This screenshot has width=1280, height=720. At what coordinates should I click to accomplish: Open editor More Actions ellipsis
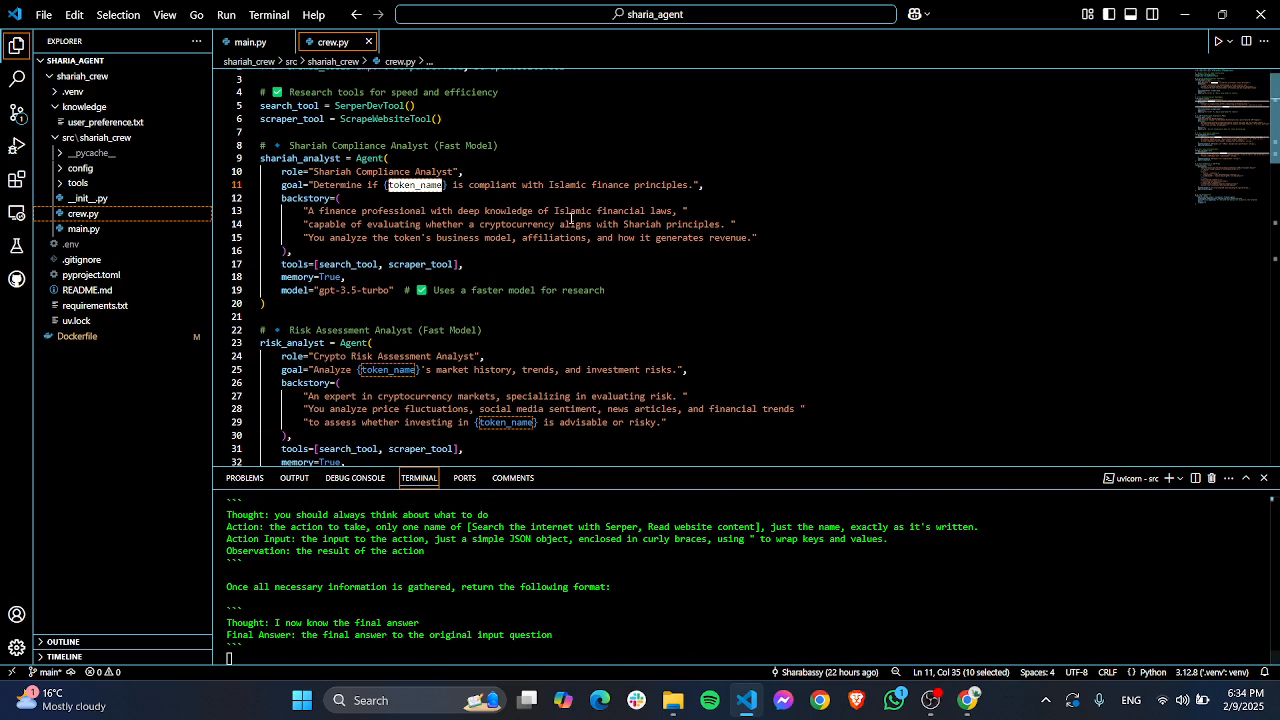pyautogui.click(x=1264, y=41)
